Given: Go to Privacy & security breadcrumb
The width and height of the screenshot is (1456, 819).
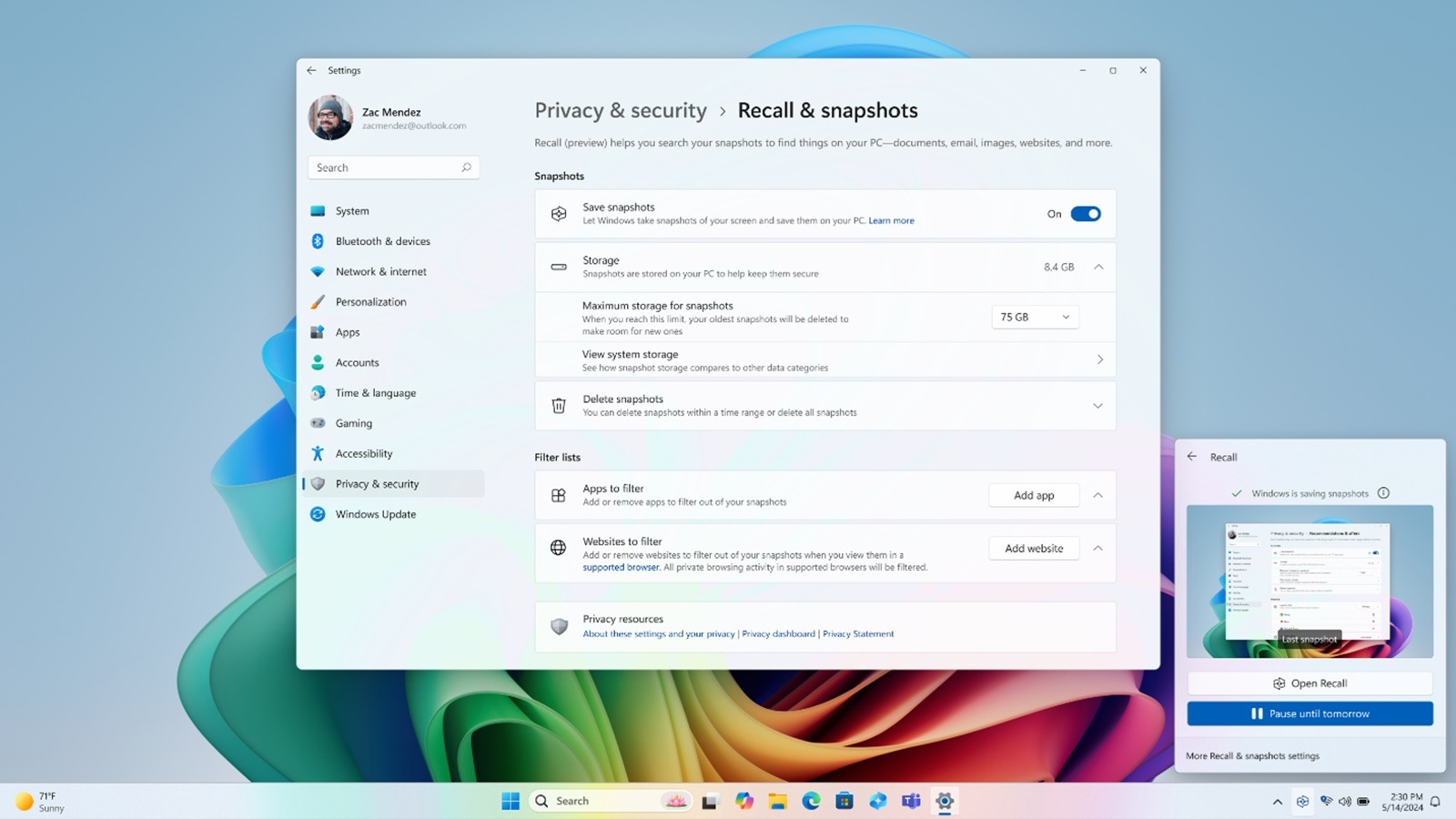Looking at the screenshot, I should click(620, 110).
